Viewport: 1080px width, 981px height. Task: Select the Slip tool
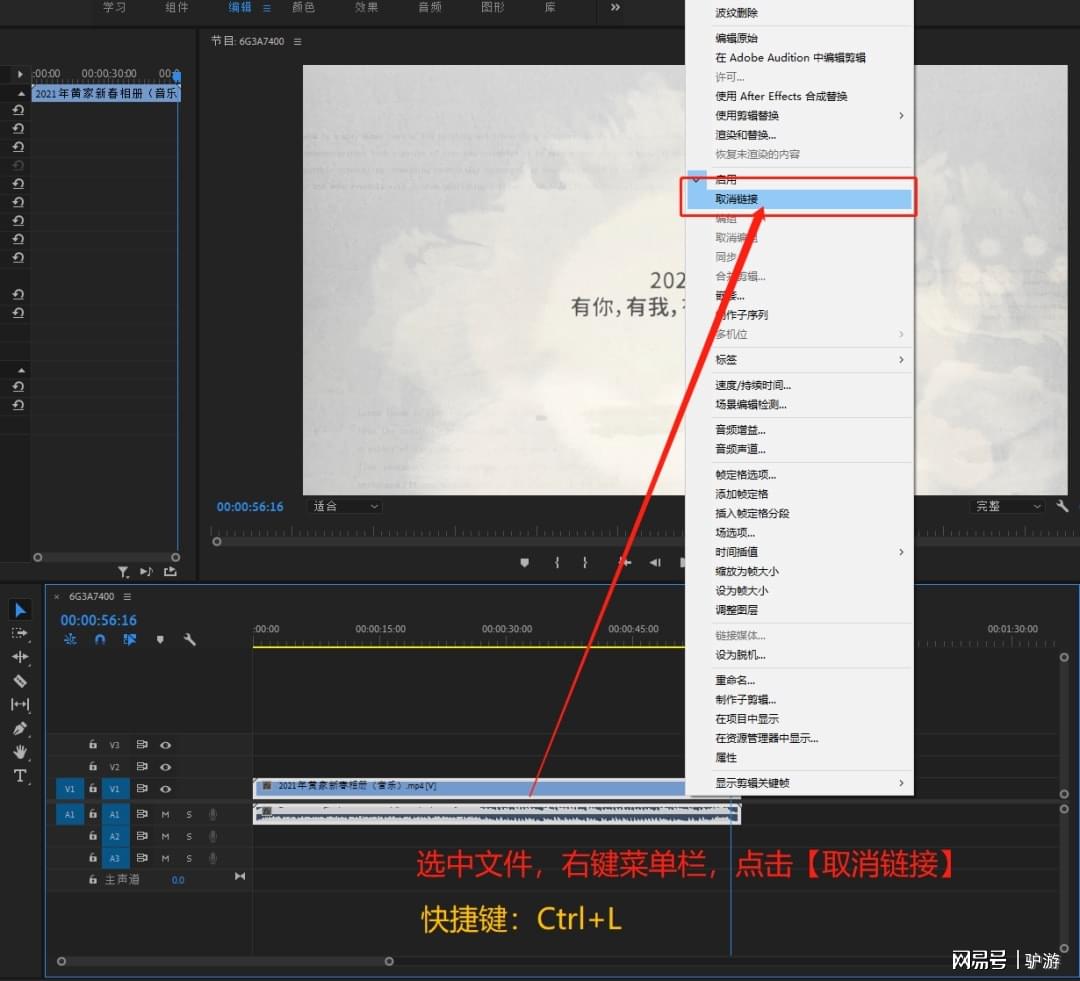(x=20, y=704)
